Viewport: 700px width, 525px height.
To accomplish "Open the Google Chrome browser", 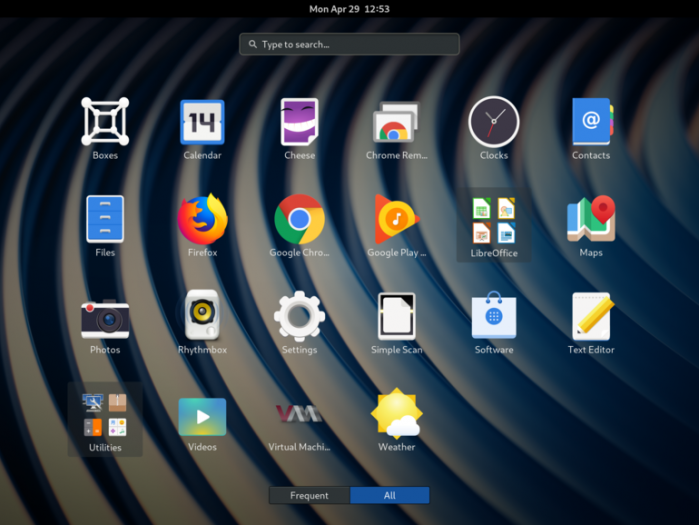I will [299, 219].
